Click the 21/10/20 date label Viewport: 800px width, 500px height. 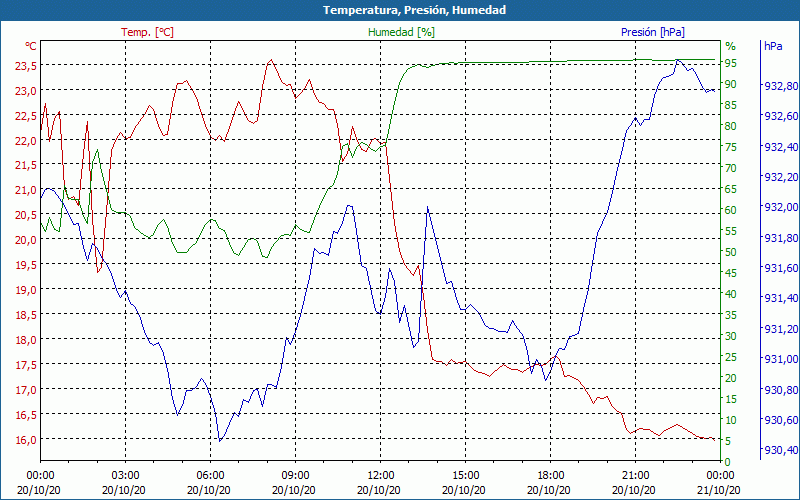point(718,490)
